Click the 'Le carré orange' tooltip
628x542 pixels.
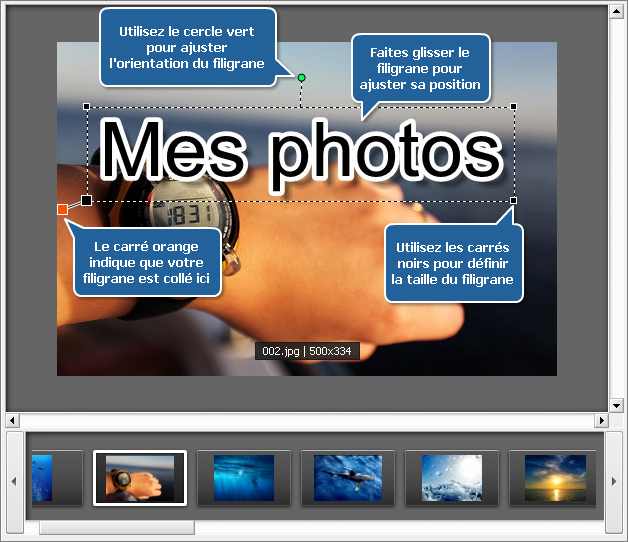[147, 262]
